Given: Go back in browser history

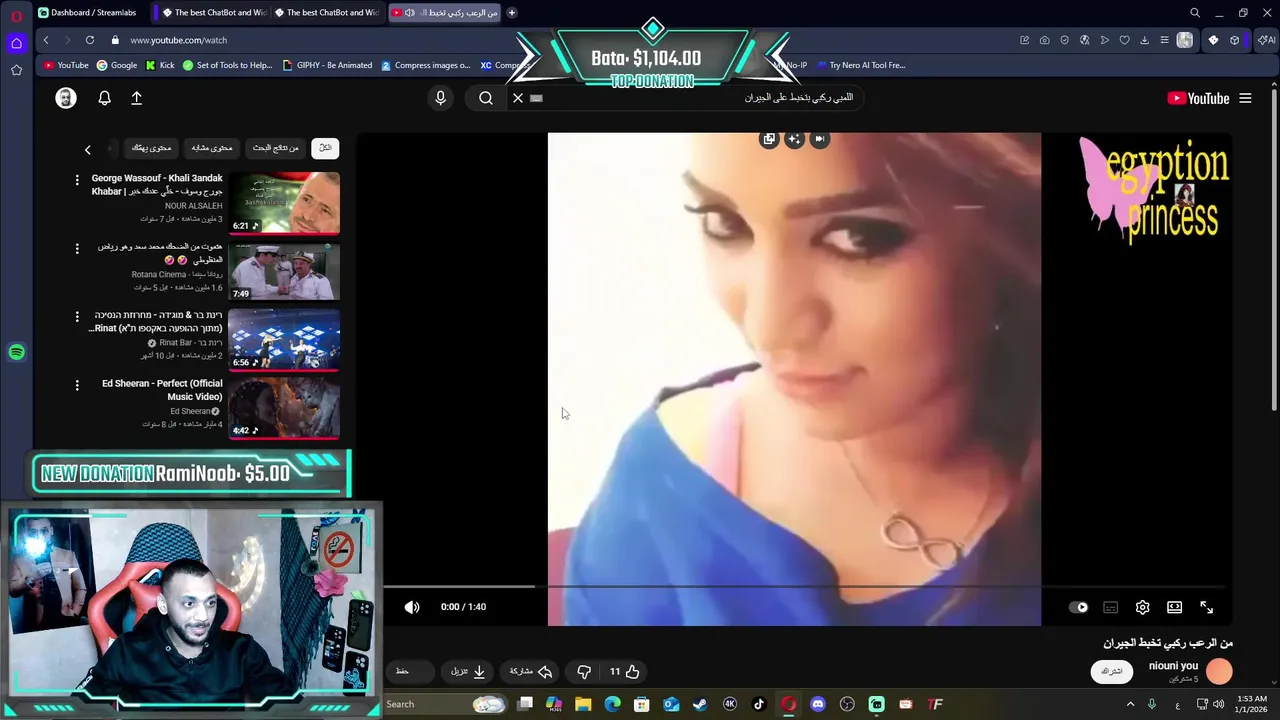Looking at the screenshot, I should coord(46,40).
